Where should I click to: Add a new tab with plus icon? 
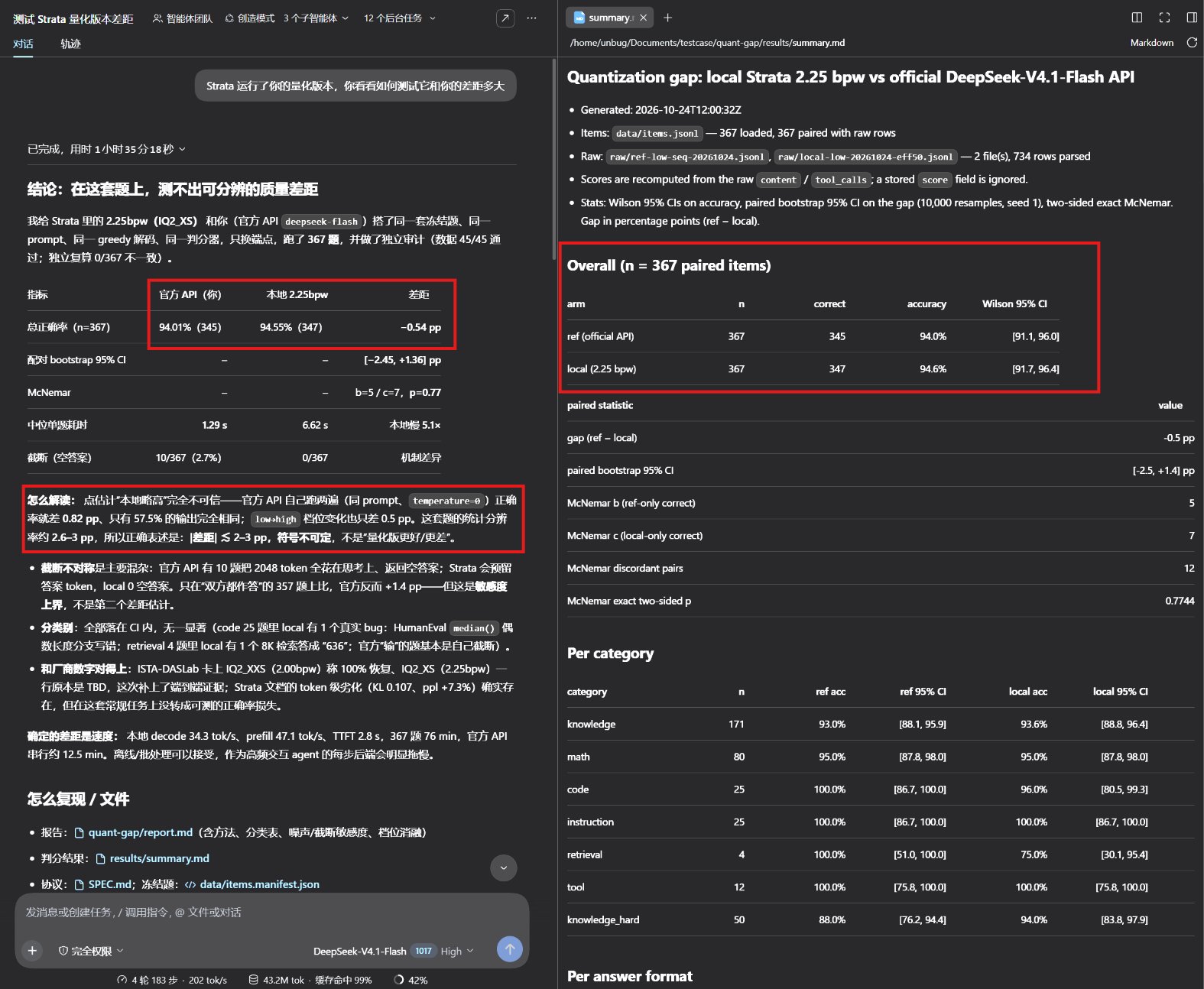tap(667, 18)
